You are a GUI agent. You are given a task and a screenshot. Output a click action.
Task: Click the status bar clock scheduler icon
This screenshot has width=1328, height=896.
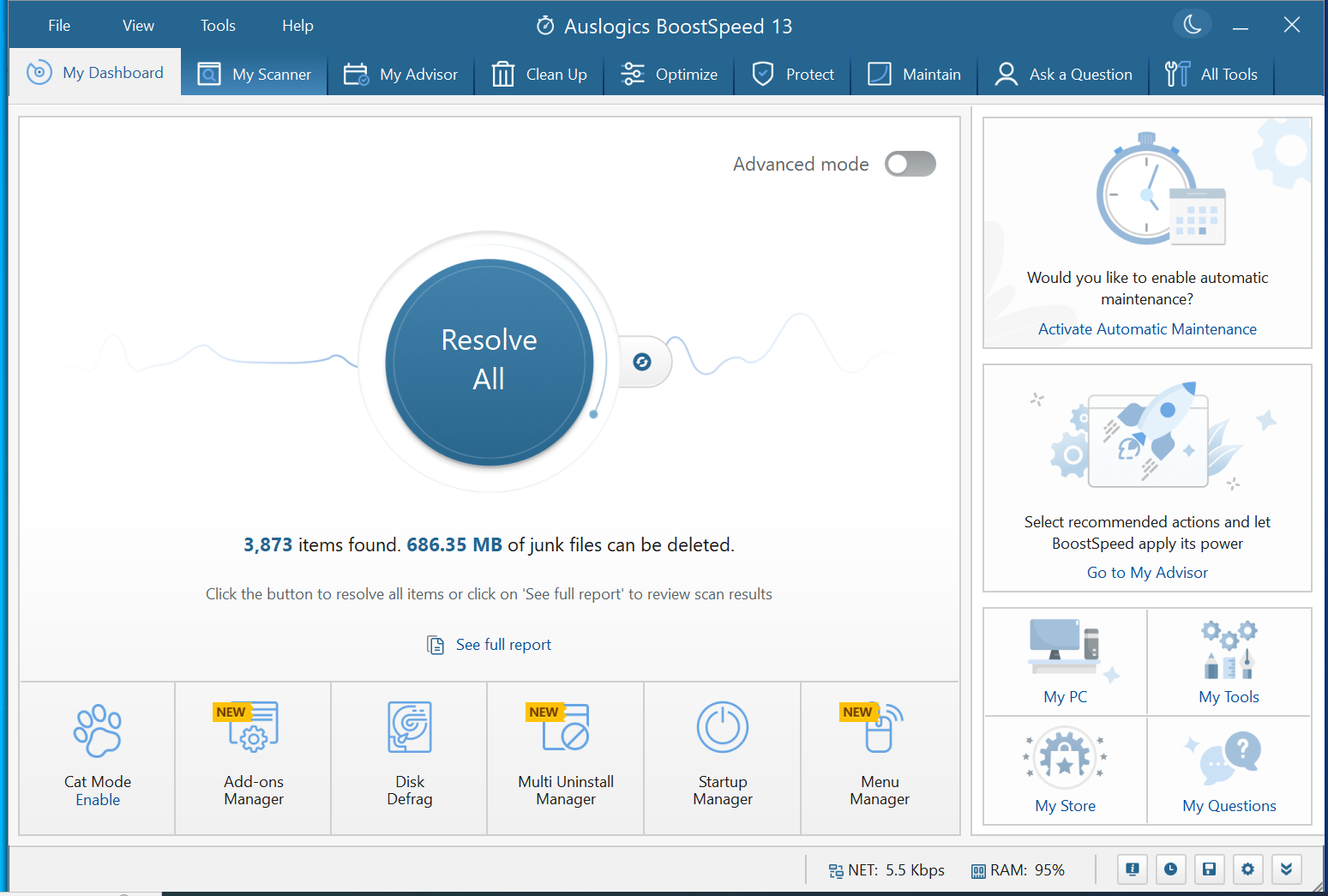pos(1171,869)
